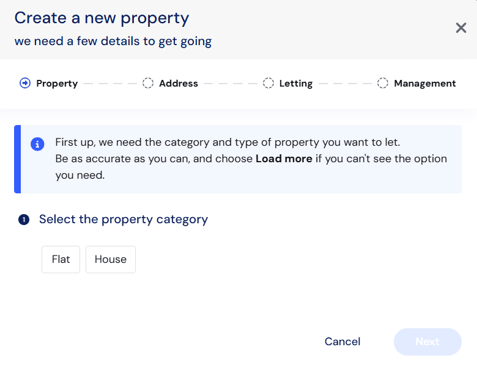This screenshot has width=477, height=369.
Task: Go to the Property step label
Action: point(57,83)
